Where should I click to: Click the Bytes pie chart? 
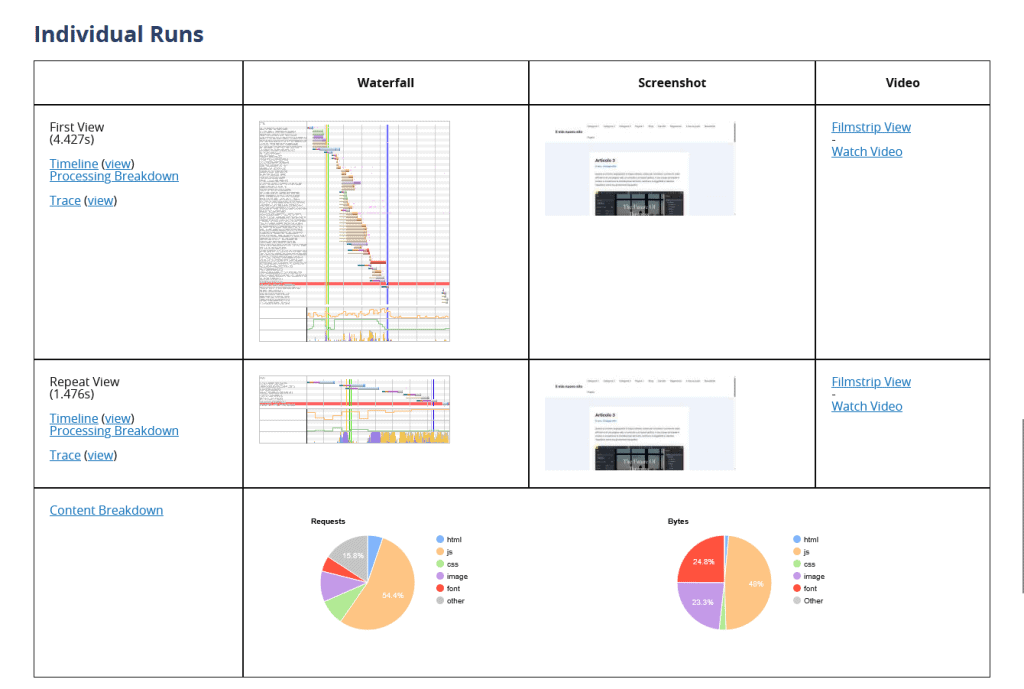[724, 583]
